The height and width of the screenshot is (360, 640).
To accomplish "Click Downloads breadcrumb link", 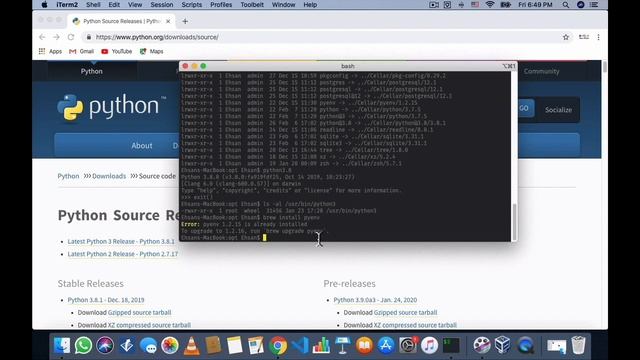I will (109, 176).
